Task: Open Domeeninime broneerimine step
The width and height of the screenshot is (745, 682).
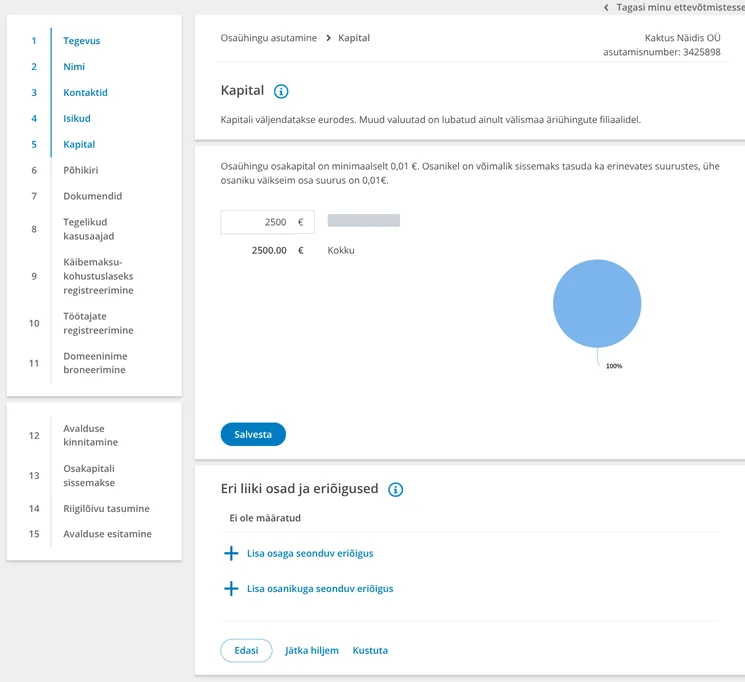Action: point(96,363)
